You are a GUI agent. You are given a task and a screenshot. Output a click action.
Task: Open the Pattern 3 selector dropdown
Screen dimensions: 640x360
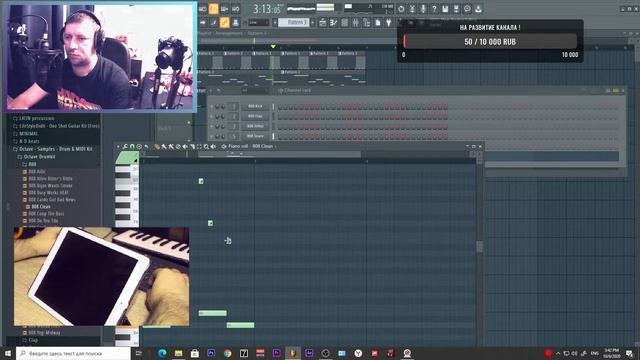[293, 22]
